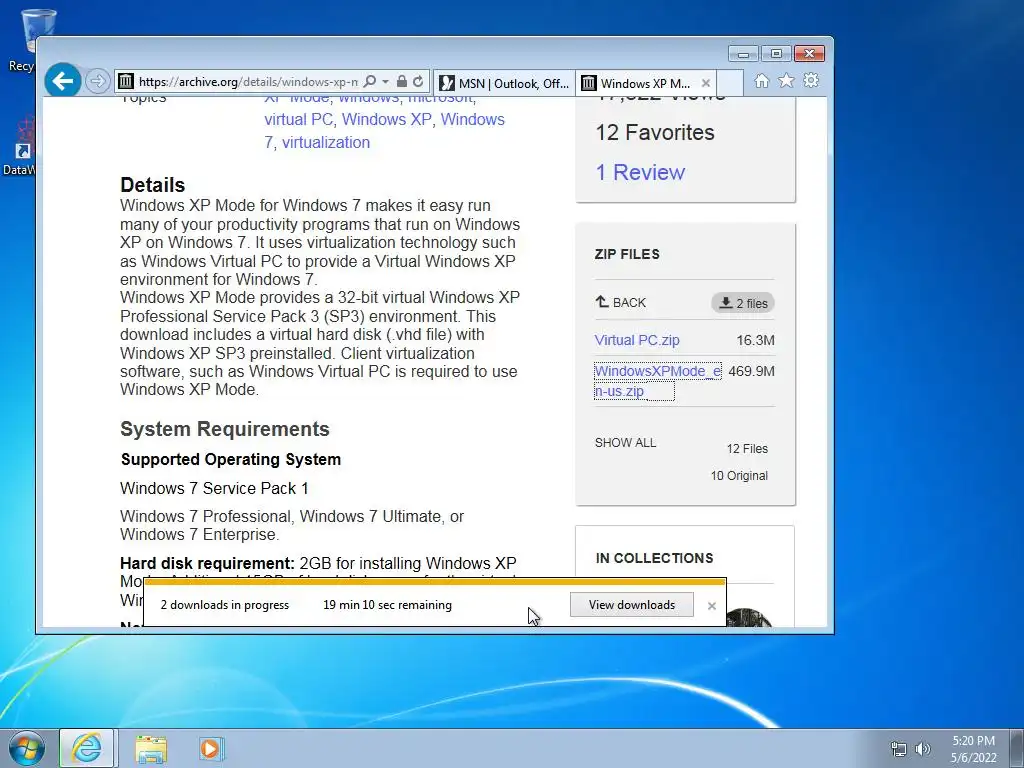Launch Windows Media Player from taskbar
The image size is (1024, 768).
coord(211,748)
